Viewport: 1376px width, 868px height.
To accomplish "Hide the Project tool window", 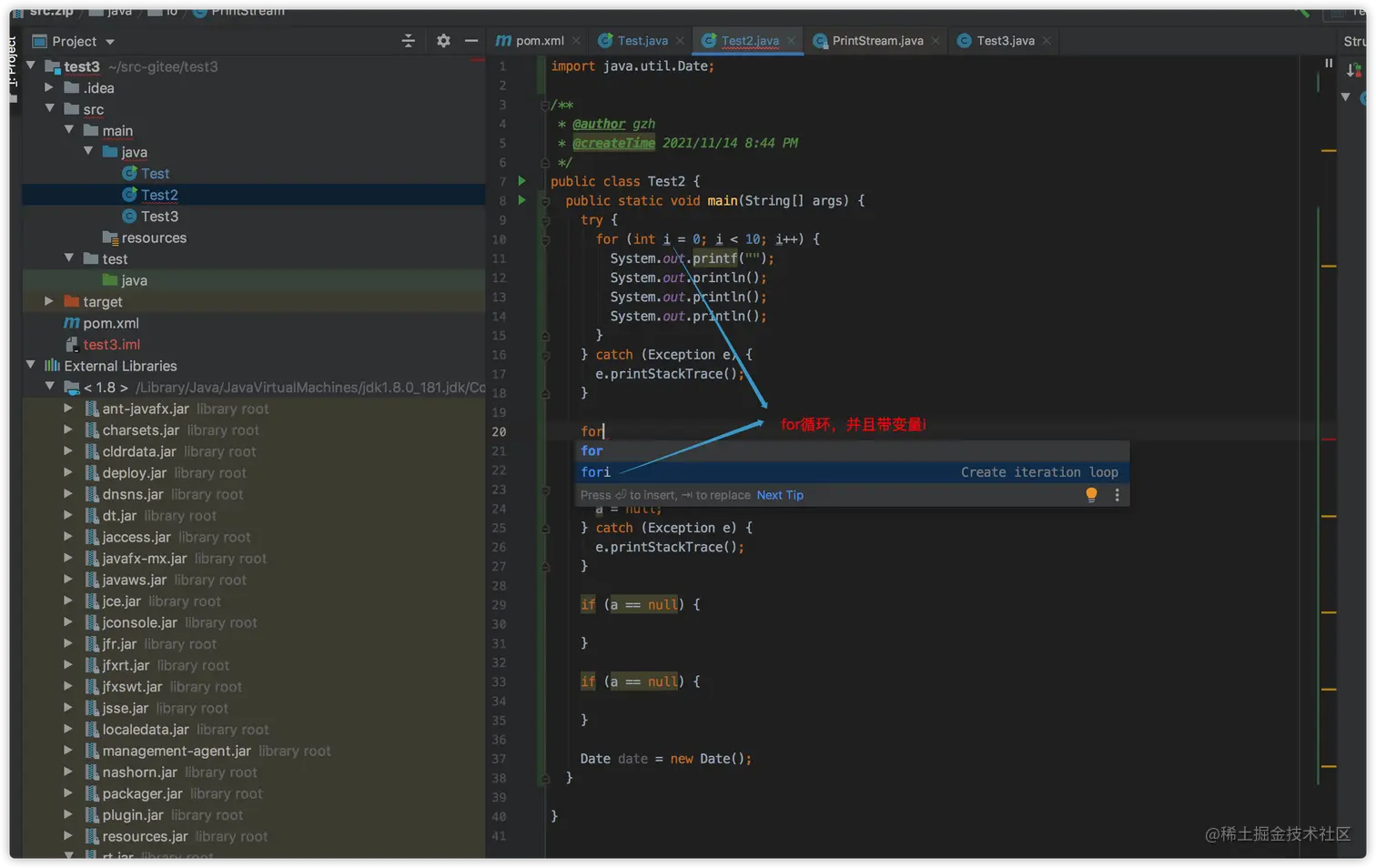I will (x=470, y=41).
